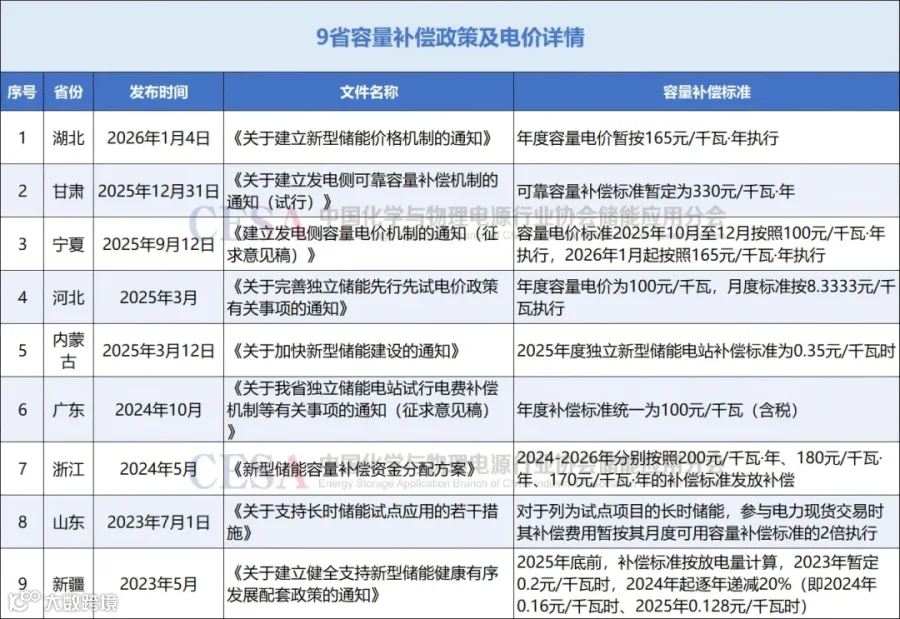
Task: Click 年度补偿标准统一为100元/千瓦（含税） cell
Action: (x=707, y=409)
